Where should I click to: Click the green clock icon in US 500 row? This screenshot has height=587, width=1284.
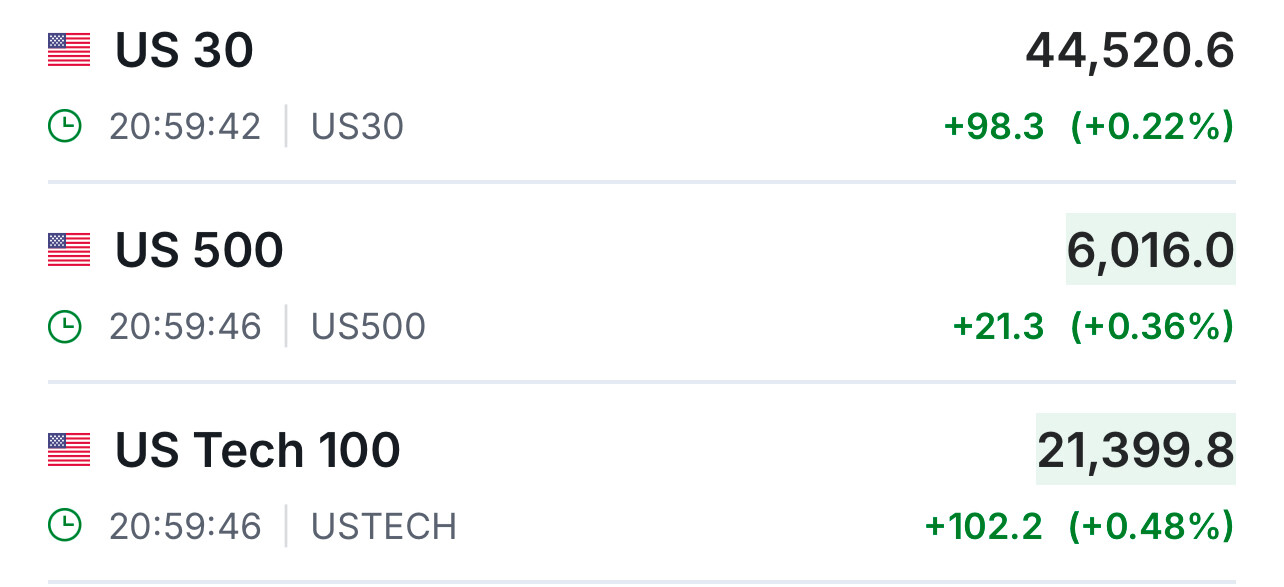pos(65,327)
